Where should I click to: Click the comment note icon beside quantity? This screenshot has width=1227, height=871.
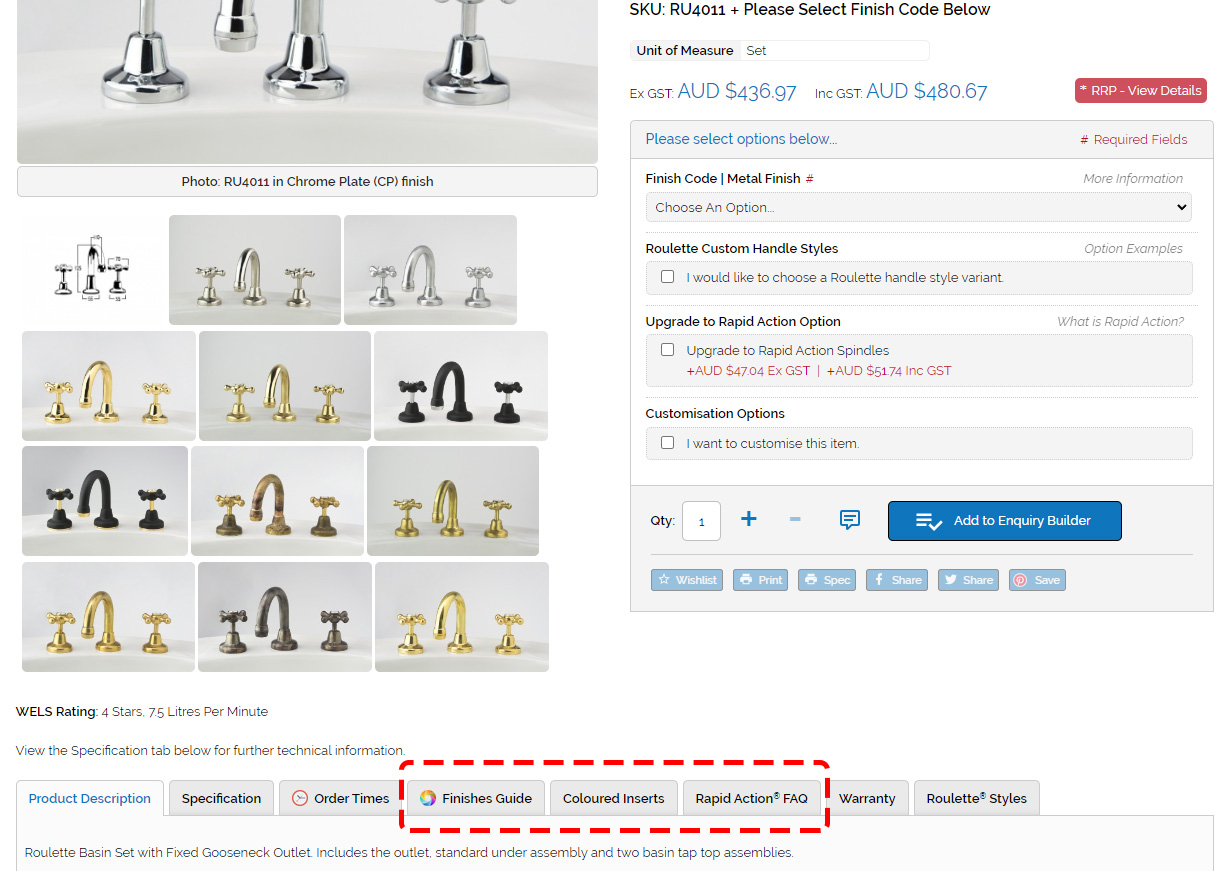[x=849, y=520]
